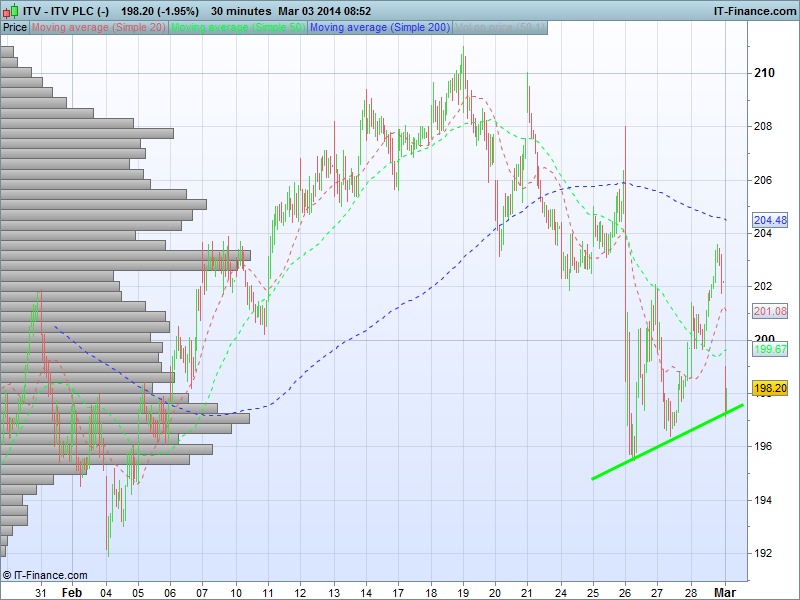The height and width of the screenshot is (600, 800).
Task: Click the 210 level on price axis
Action: tap(765, 73)
